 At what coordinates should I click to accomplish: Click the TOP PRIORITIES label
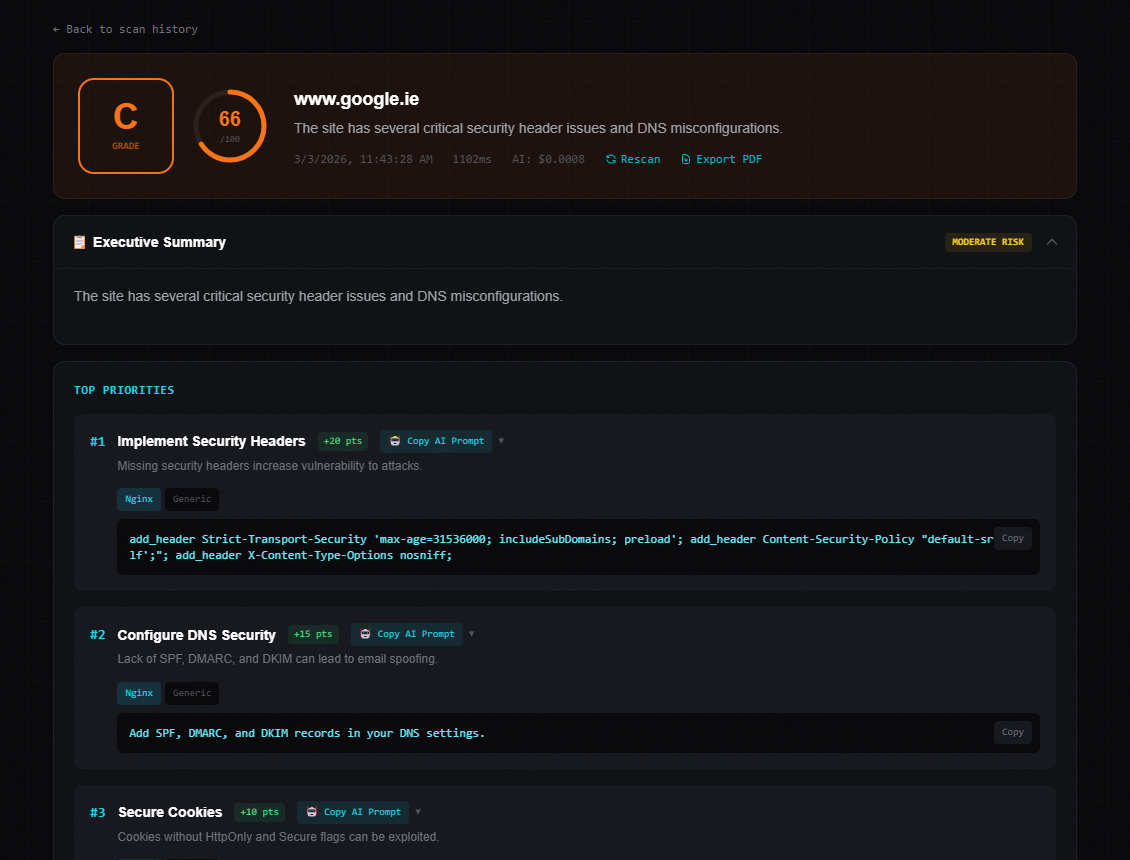(124, 390)
